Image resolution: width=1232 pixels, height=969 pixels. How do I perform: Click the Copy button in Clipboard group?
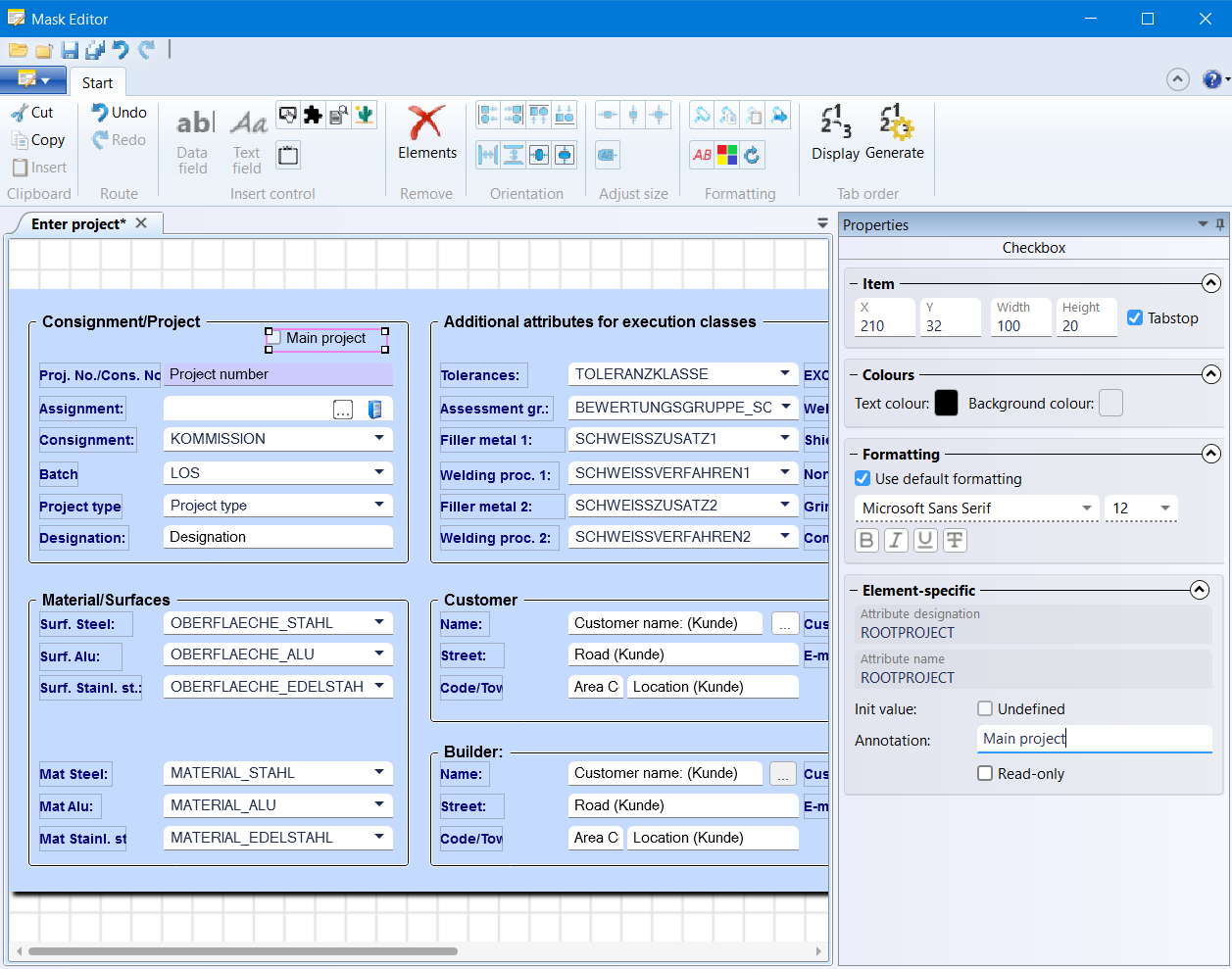38,140
